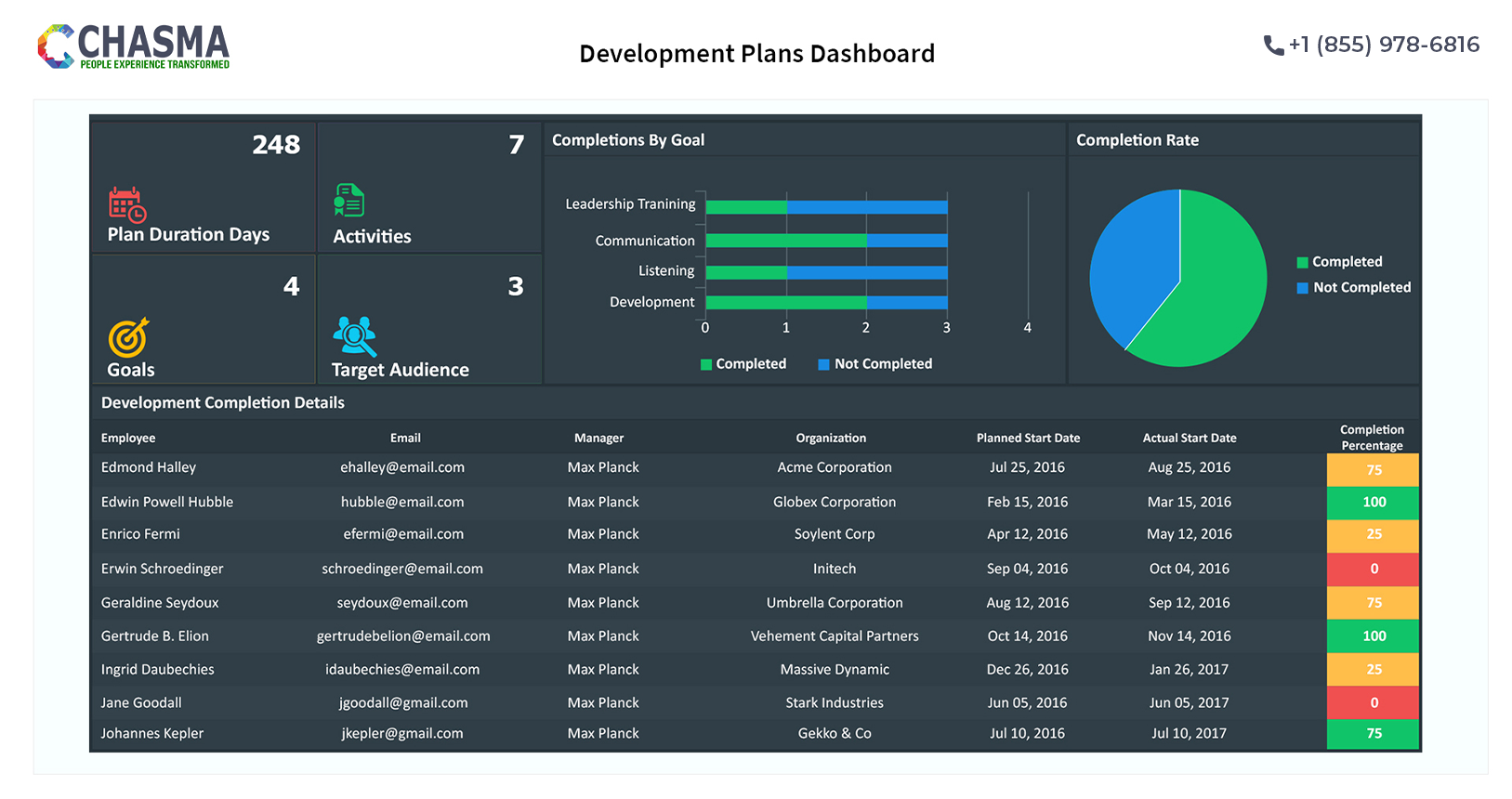Click Edwin Powell Hubble's 100 percentage cell
Image resolution: width=1512 pixels, height=799 pixels.
pos(1373,503)
